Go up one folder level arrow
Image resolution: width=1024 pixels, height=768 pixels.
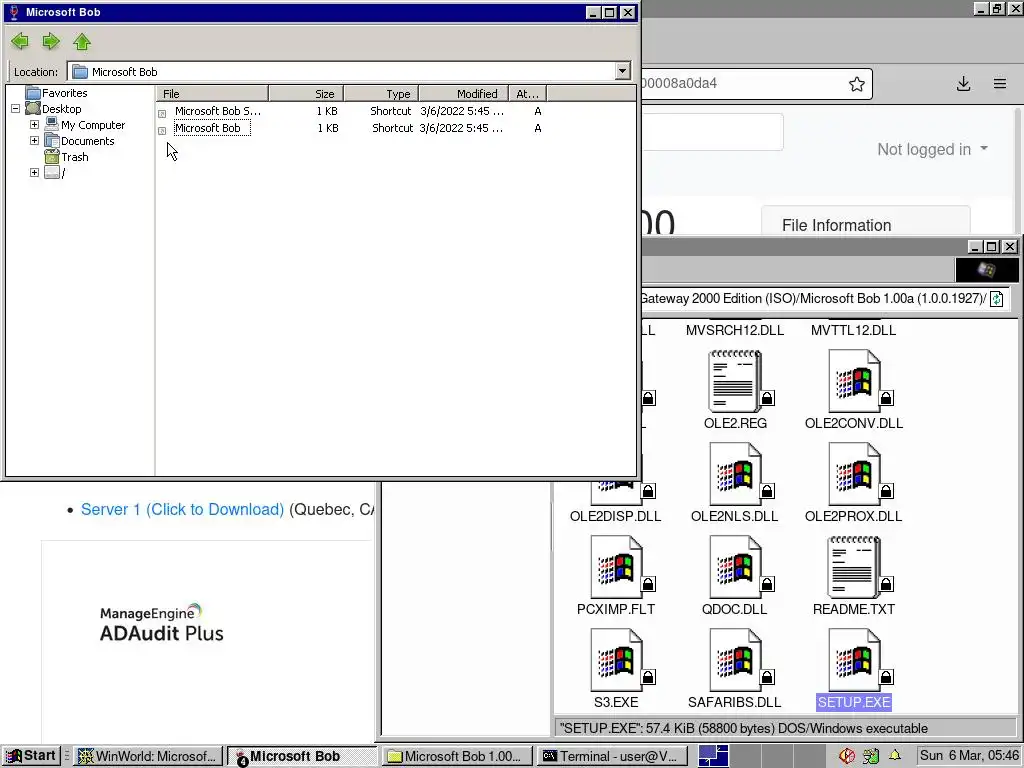[x=82, y=42]
